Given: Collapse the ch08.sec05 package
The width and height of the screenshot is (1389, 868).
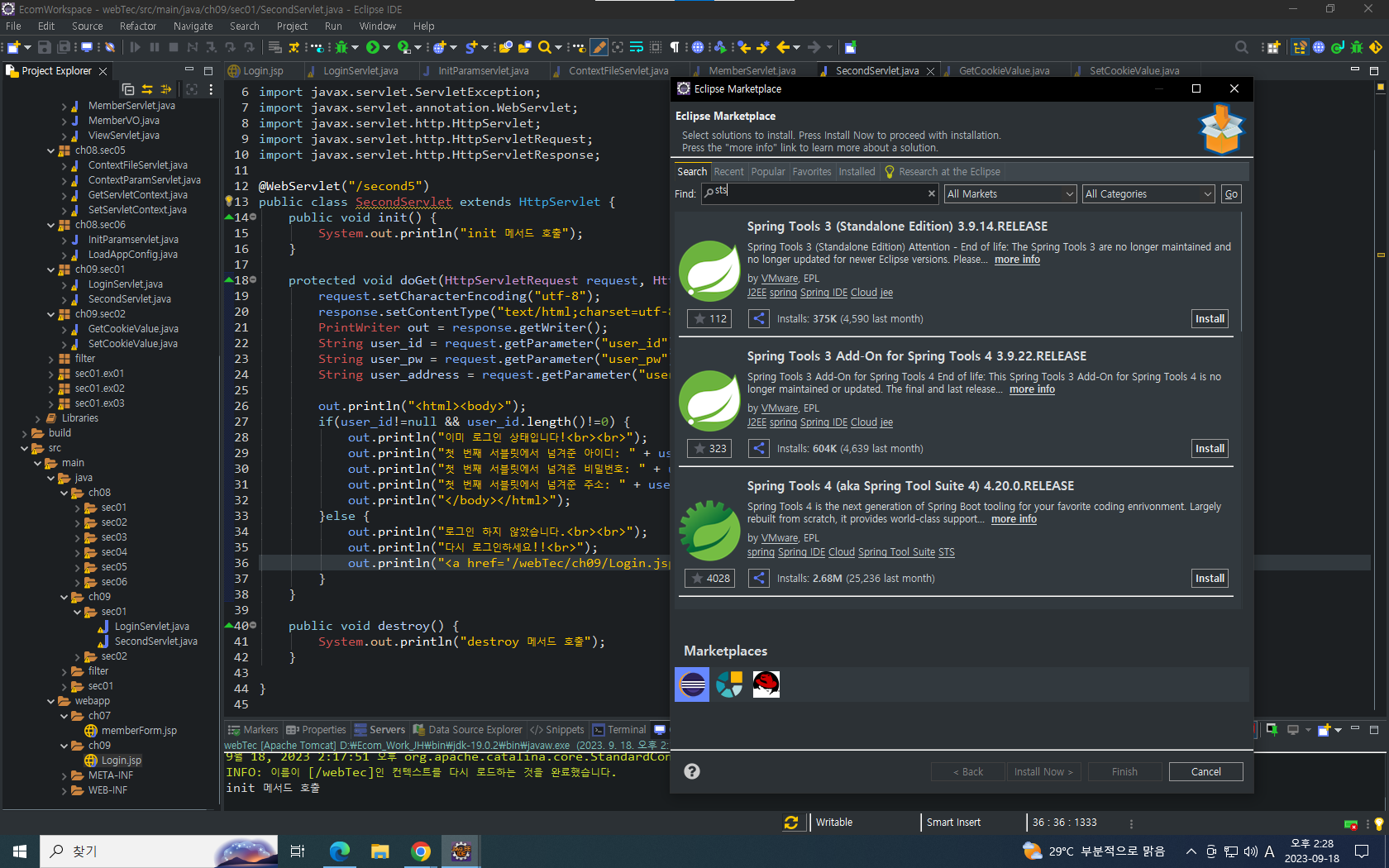Looking at the screenshot, I should (x=50, y=150).
